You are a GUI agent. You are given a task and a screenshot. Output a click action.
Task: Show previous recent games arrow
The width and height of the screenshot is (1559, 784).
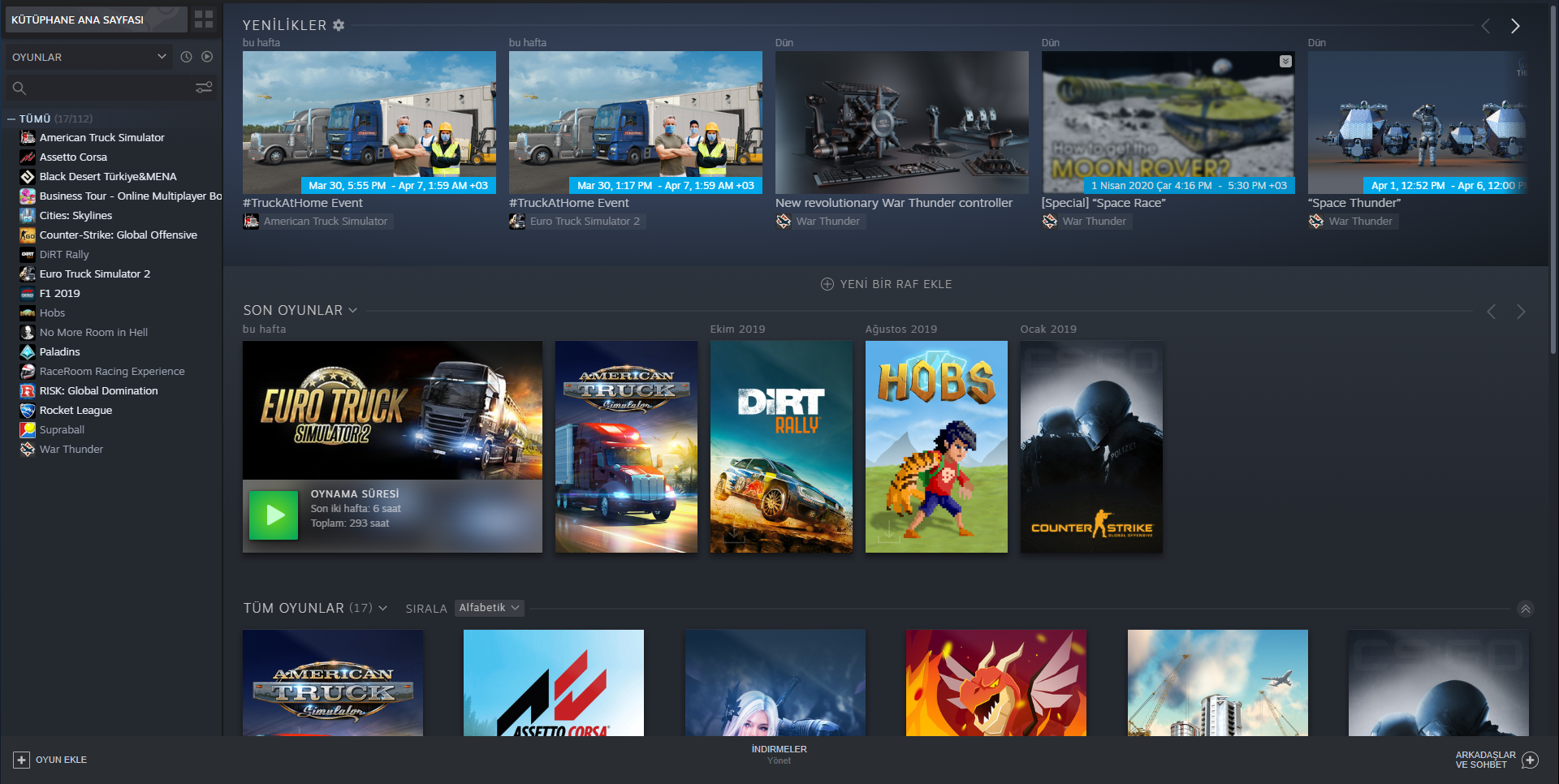coord(1491,312)
